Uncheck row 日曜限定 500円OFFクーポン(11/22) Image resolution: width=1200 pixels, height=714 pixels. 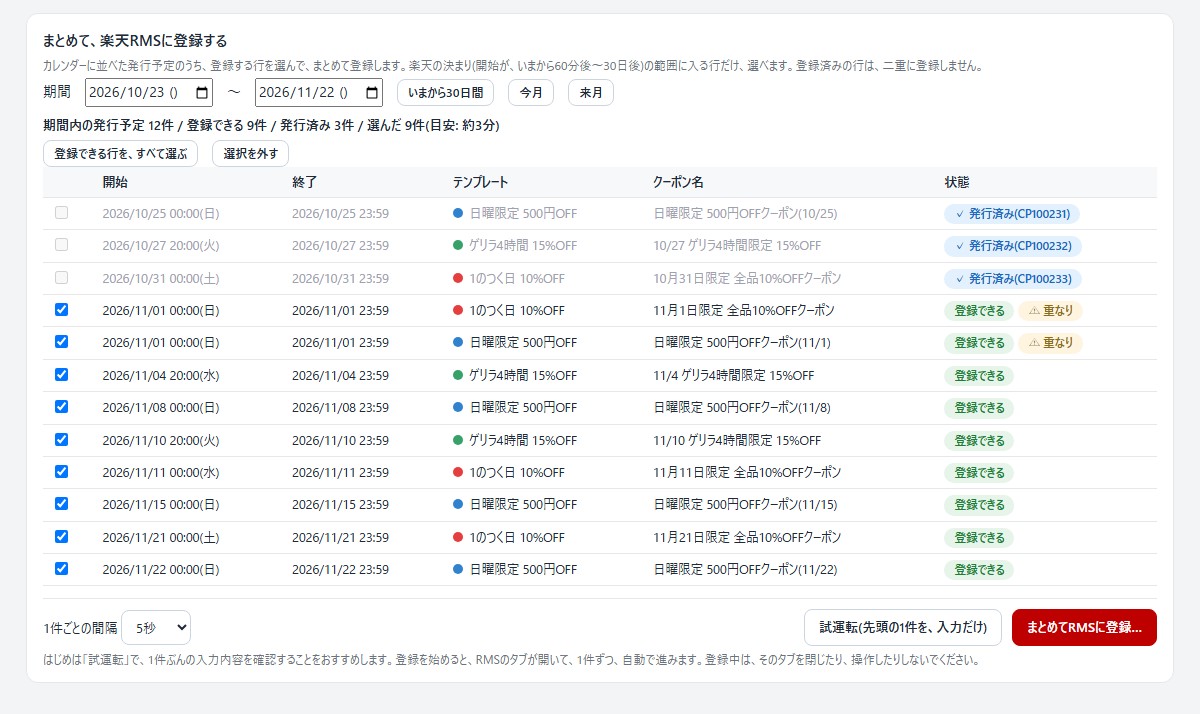point(62,569)
